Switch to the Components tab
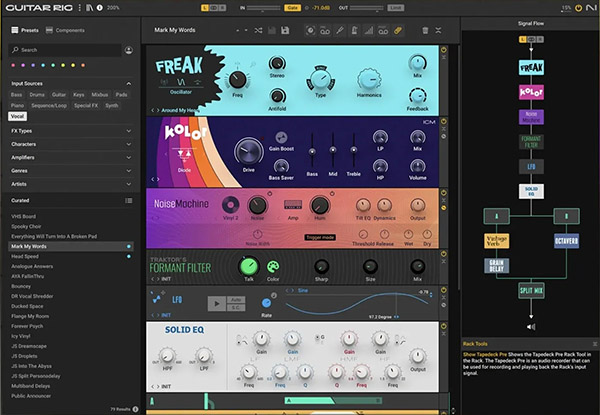Image resolution: width=600 pixels, height=415 pixels. click(67, 31)
